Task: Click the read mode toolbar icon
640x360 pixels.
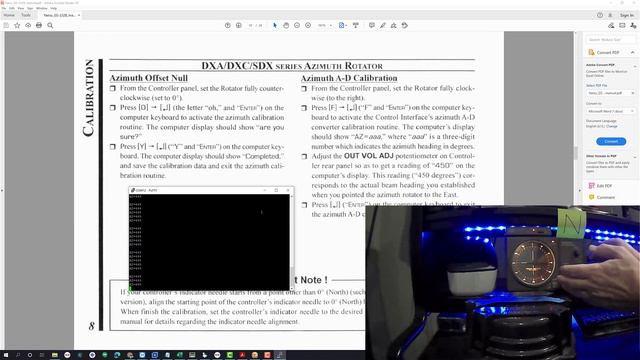Action: click(x=356, y=25)
